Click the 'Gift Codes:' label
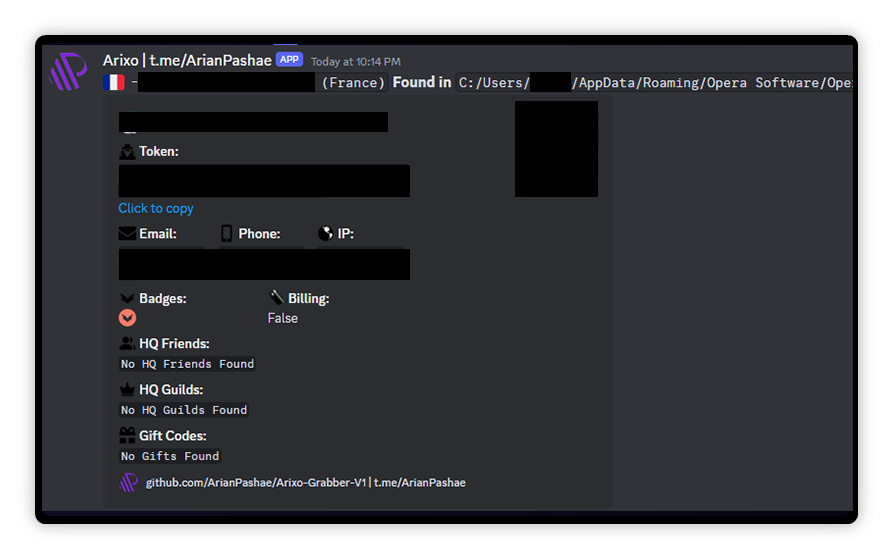893x559 pixels. (x=173, y=435)
